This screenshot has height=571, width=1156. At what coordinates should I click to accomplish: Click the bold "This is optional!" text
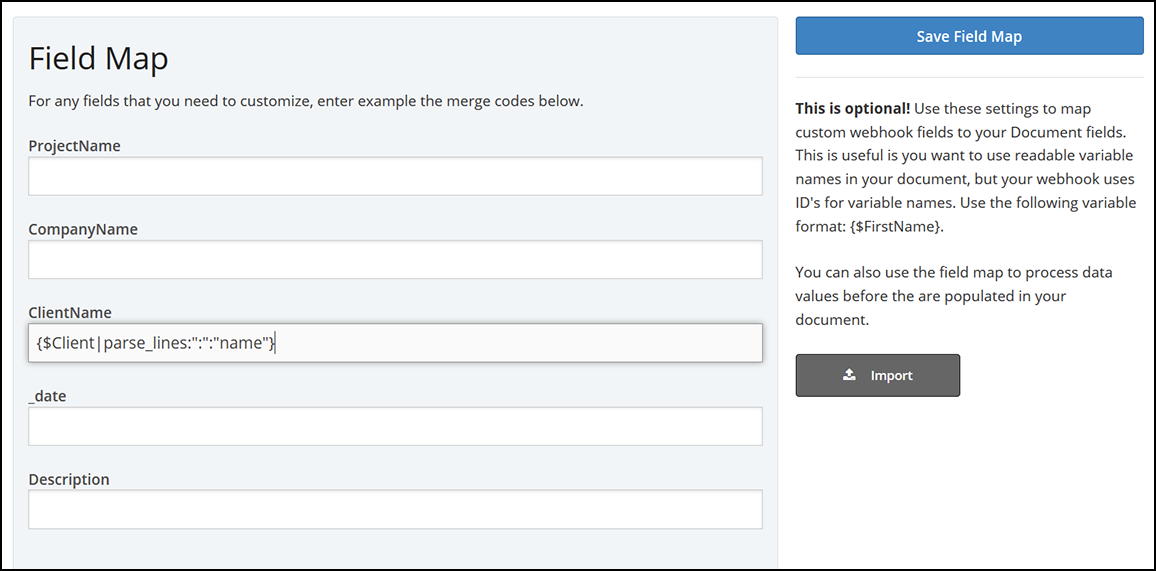(x=853, y=108)
